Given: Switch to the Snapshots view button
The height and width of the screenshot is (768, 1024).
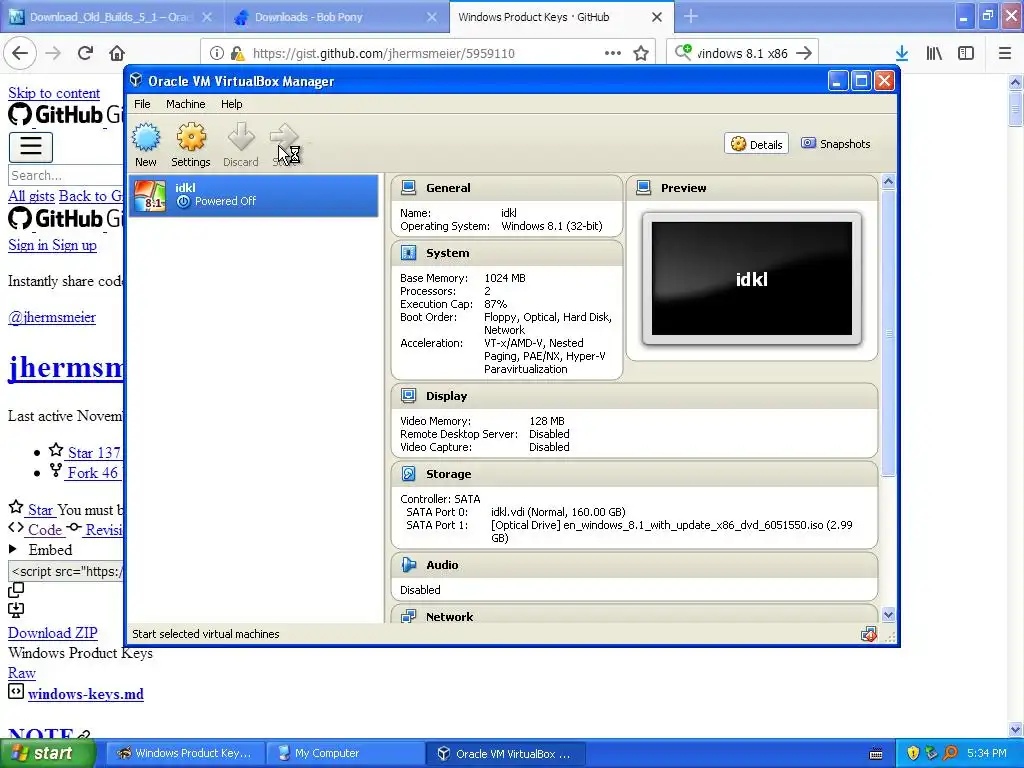Looking at the screenshot, I should pos(836,144).
